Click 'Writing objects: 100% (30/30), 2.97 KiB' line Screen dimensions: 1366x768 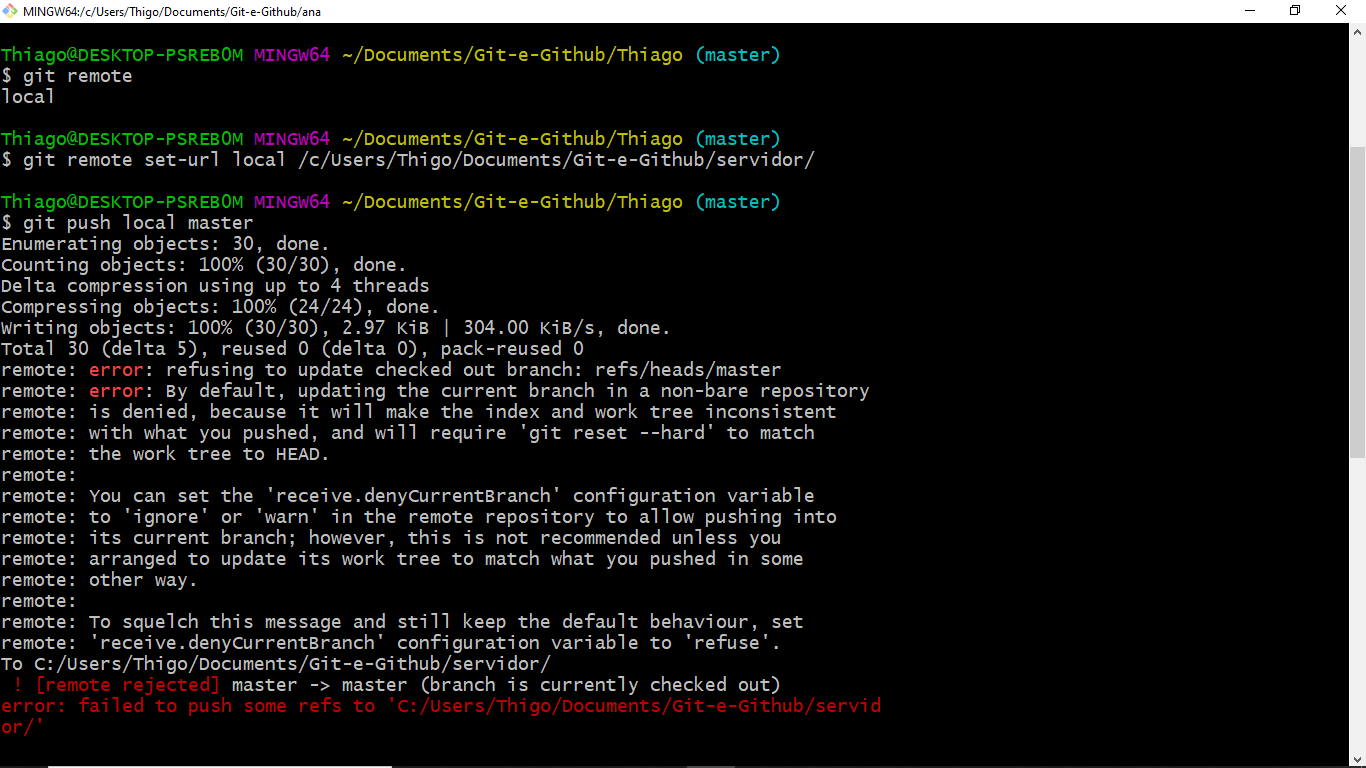(x=336, y=328)
